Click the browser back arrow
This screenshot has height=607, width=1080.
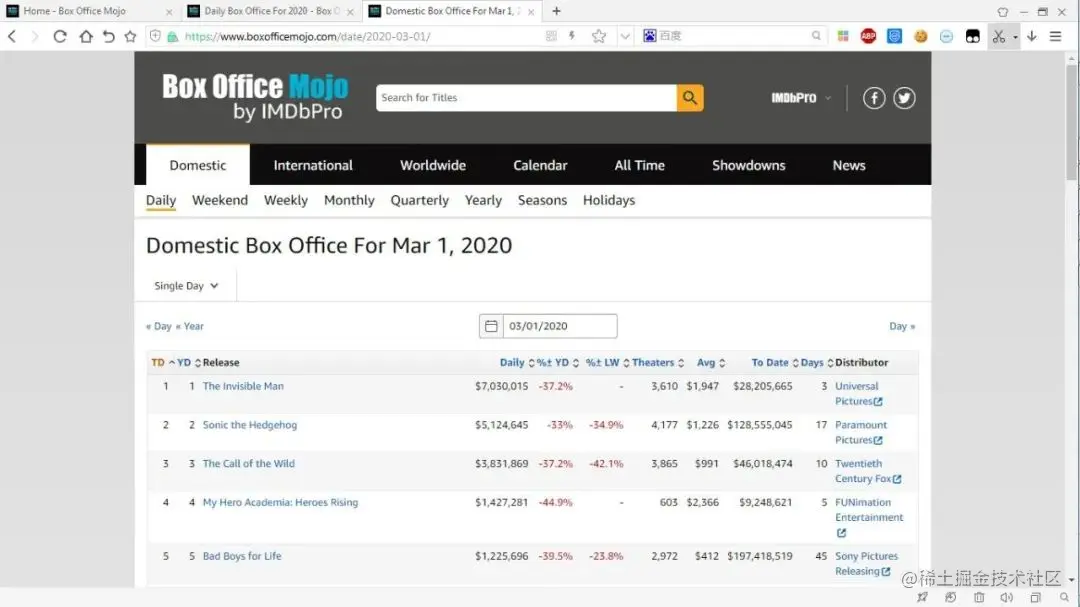12,37
